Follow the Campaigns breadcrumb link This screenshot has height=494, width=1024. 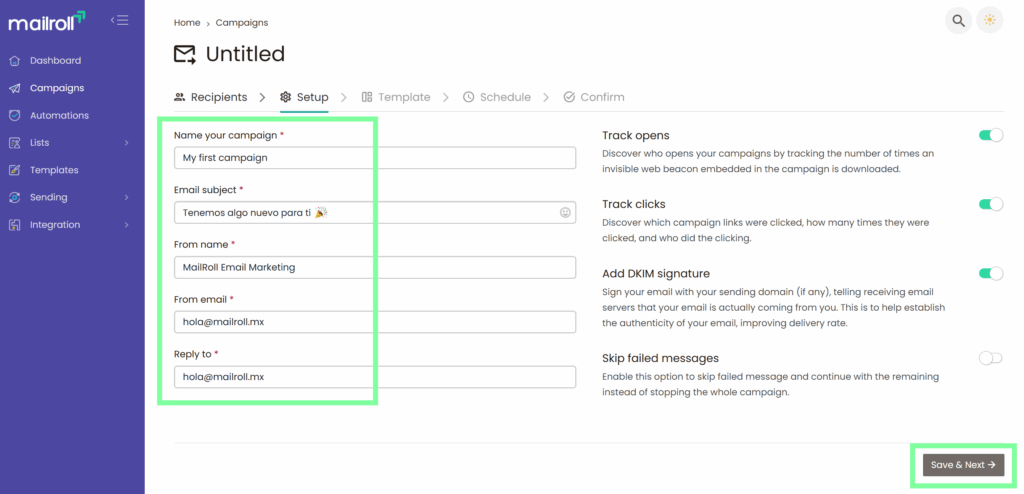[242, 22]
